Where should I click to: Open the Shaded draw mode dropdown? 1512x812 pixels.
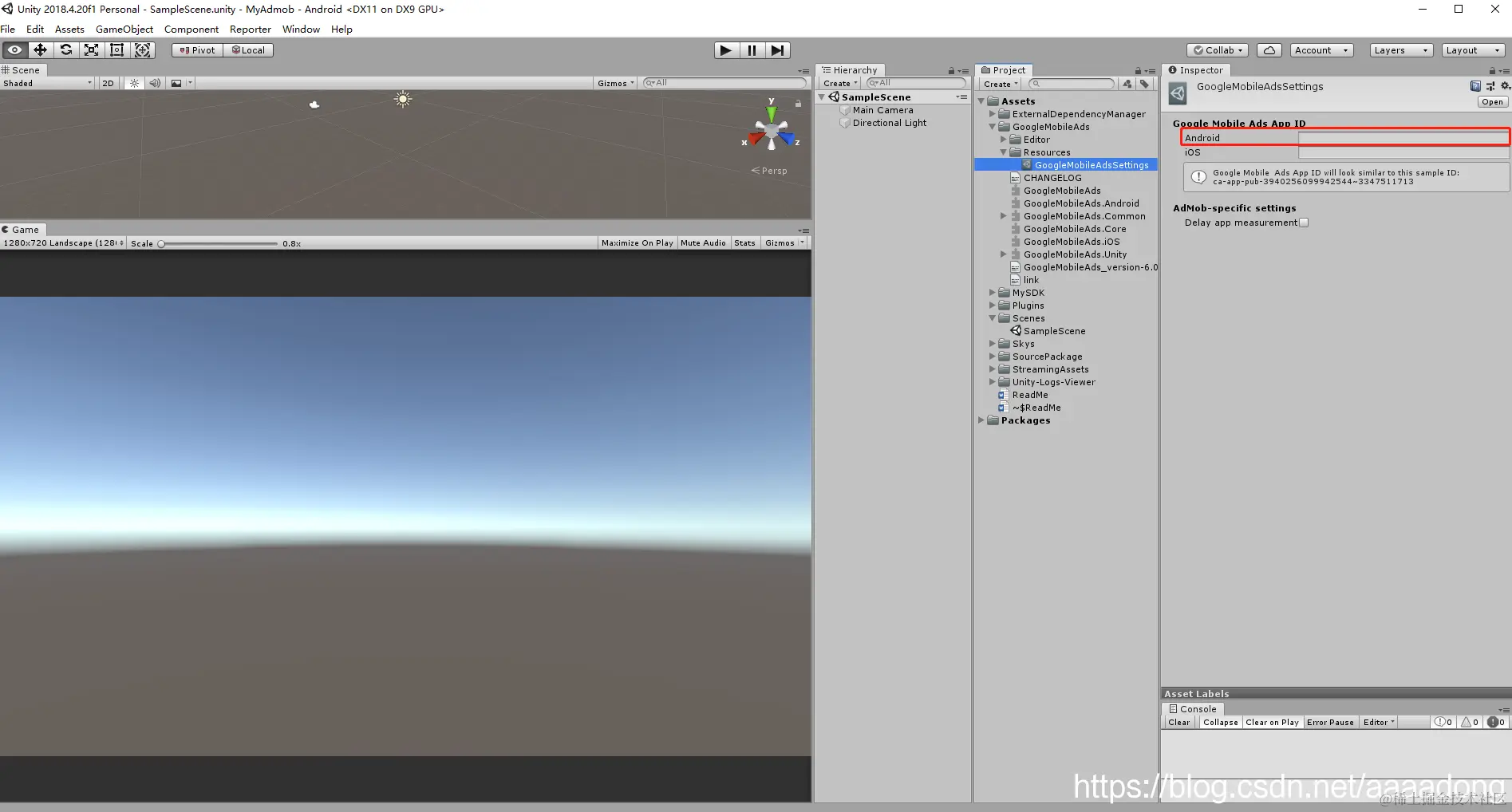[48, 83]
